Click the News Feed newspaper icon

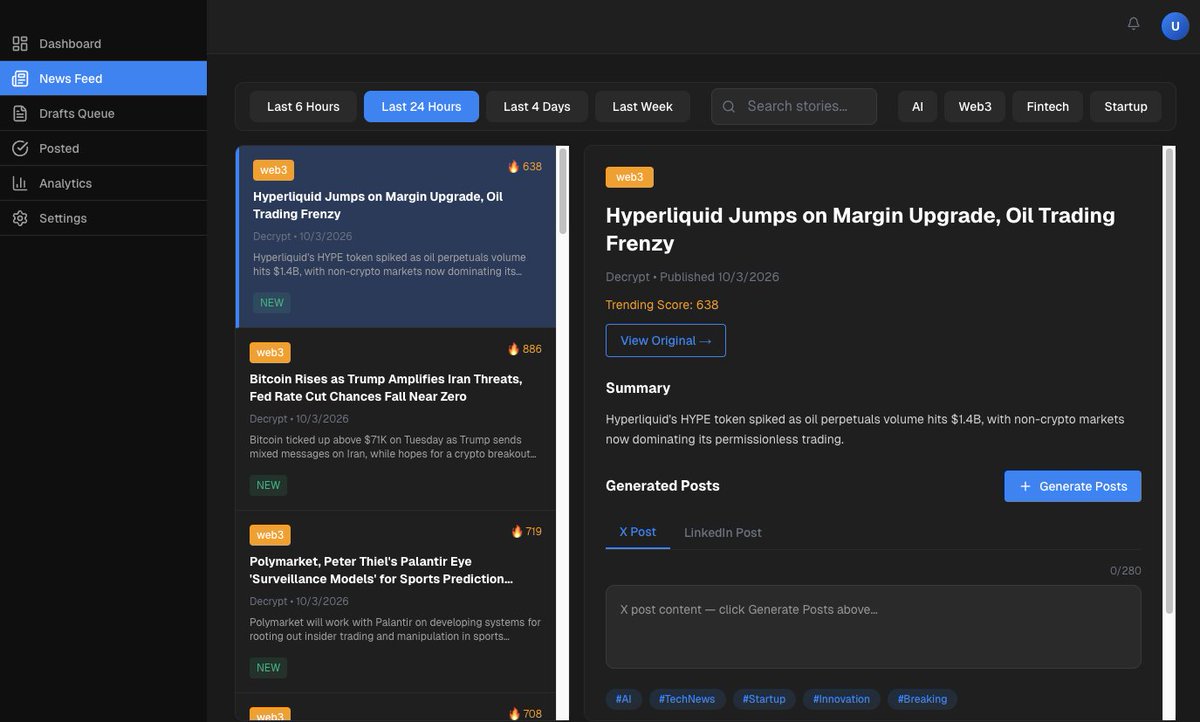coord(20,79)
